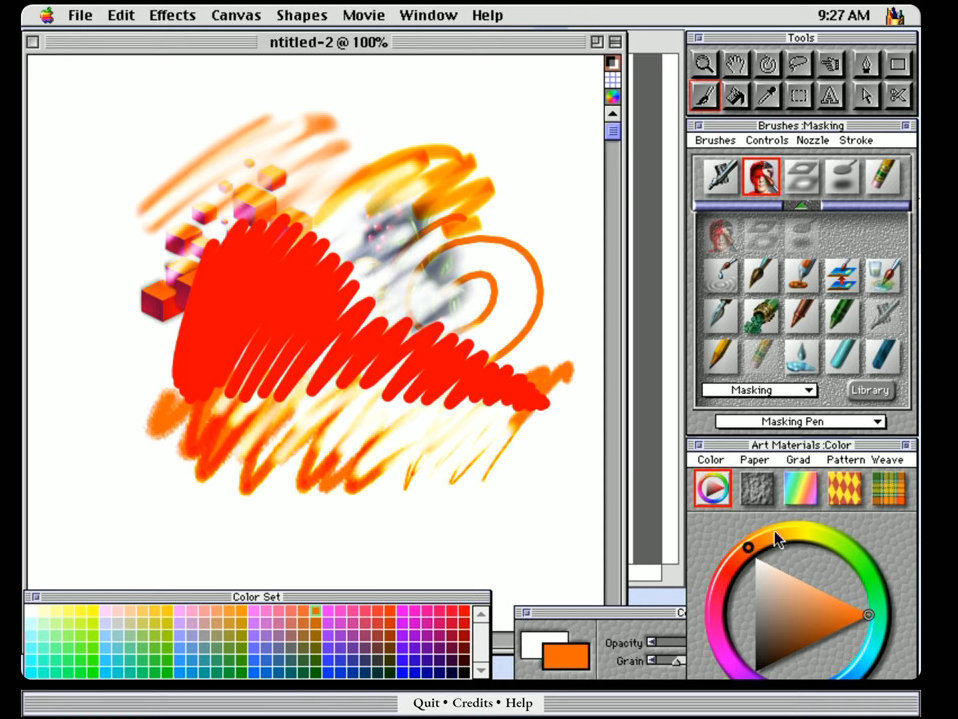Pick the Water Color brush with glass
Image resolution: width=958 pixels, height=719 pixels.
(883, 275)
